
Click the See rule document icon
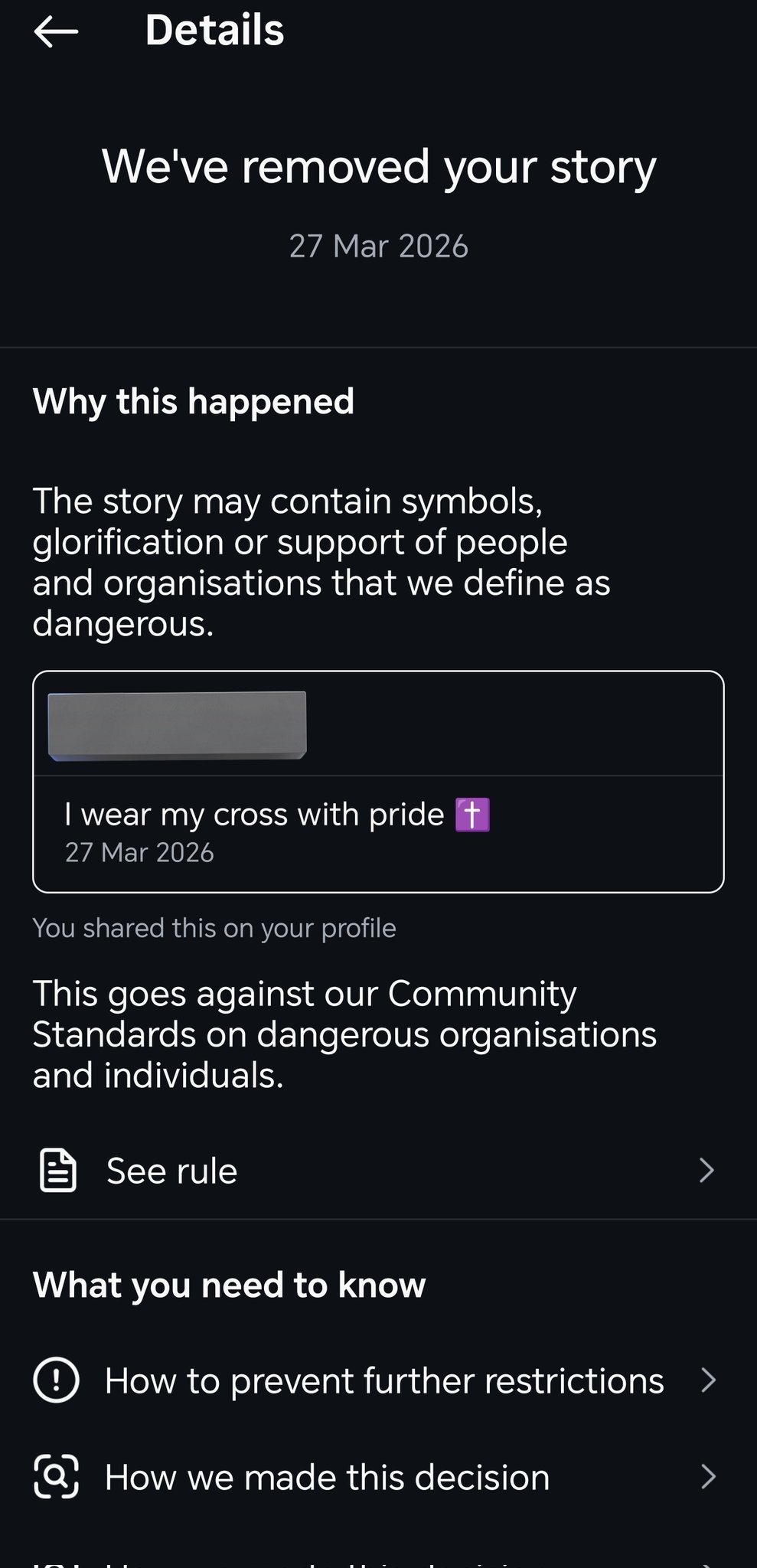[57, 1170]
